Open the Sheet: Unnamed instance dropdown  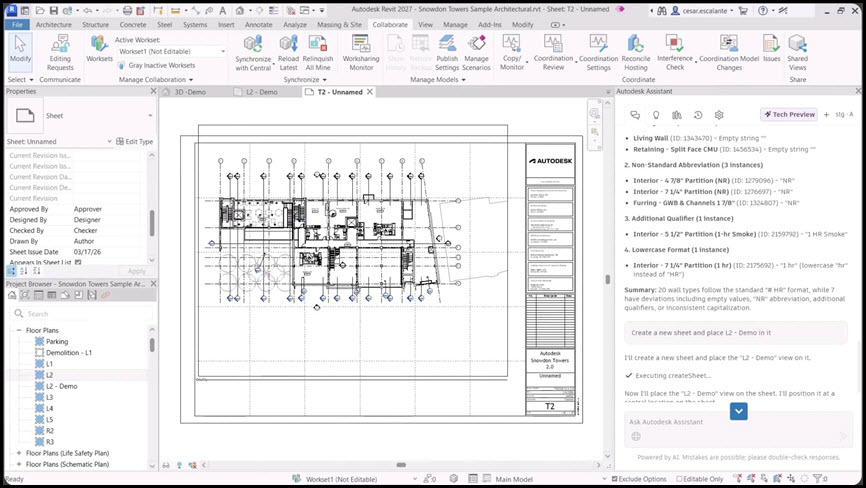click(109, 142)
